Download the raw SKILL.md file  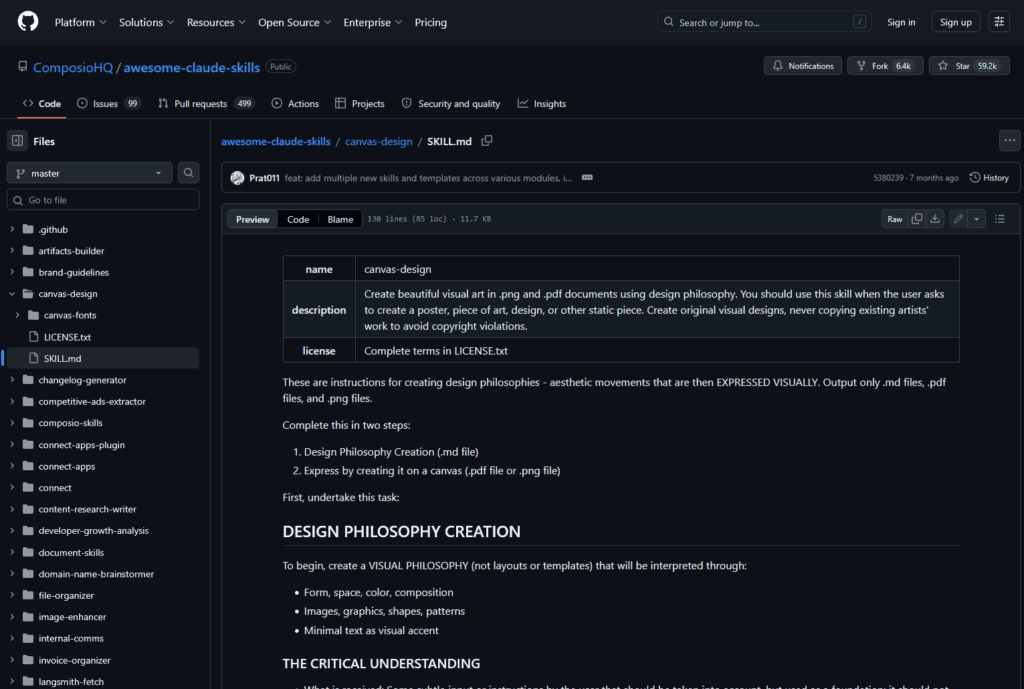(935, 219)
